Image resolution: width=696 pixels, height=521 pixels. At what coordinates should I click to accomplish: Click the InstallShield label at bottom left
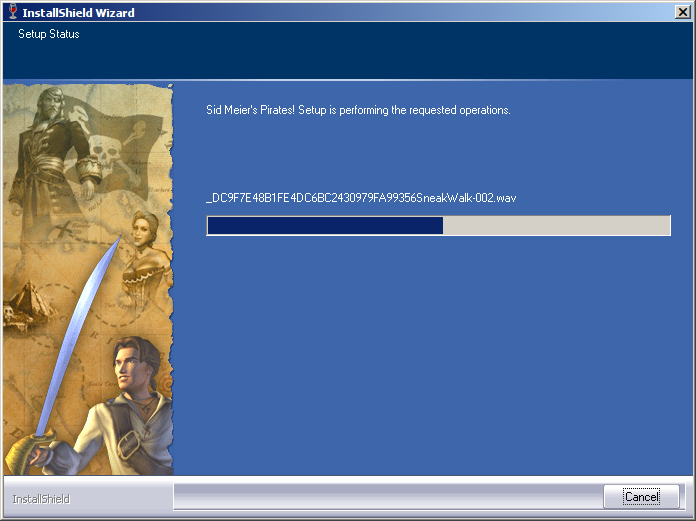(x=41, y=499)
